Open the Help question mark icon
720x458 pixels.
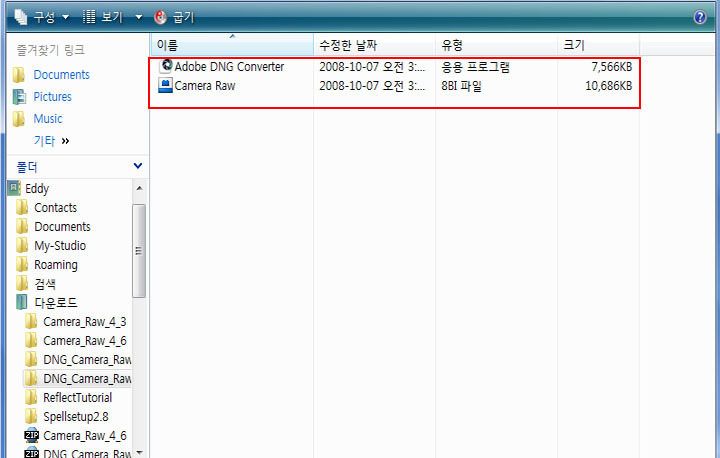[x=700, y=17]
